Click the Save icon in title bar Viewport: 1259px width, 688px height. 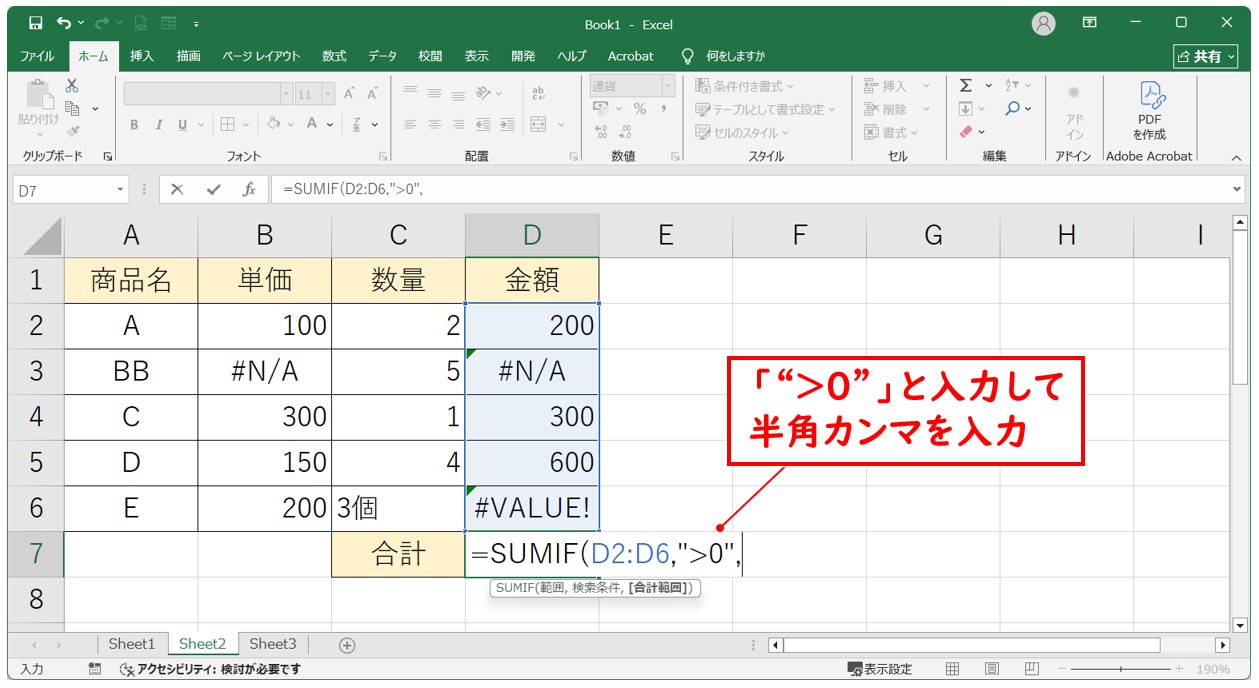click(x=35, y=24)
